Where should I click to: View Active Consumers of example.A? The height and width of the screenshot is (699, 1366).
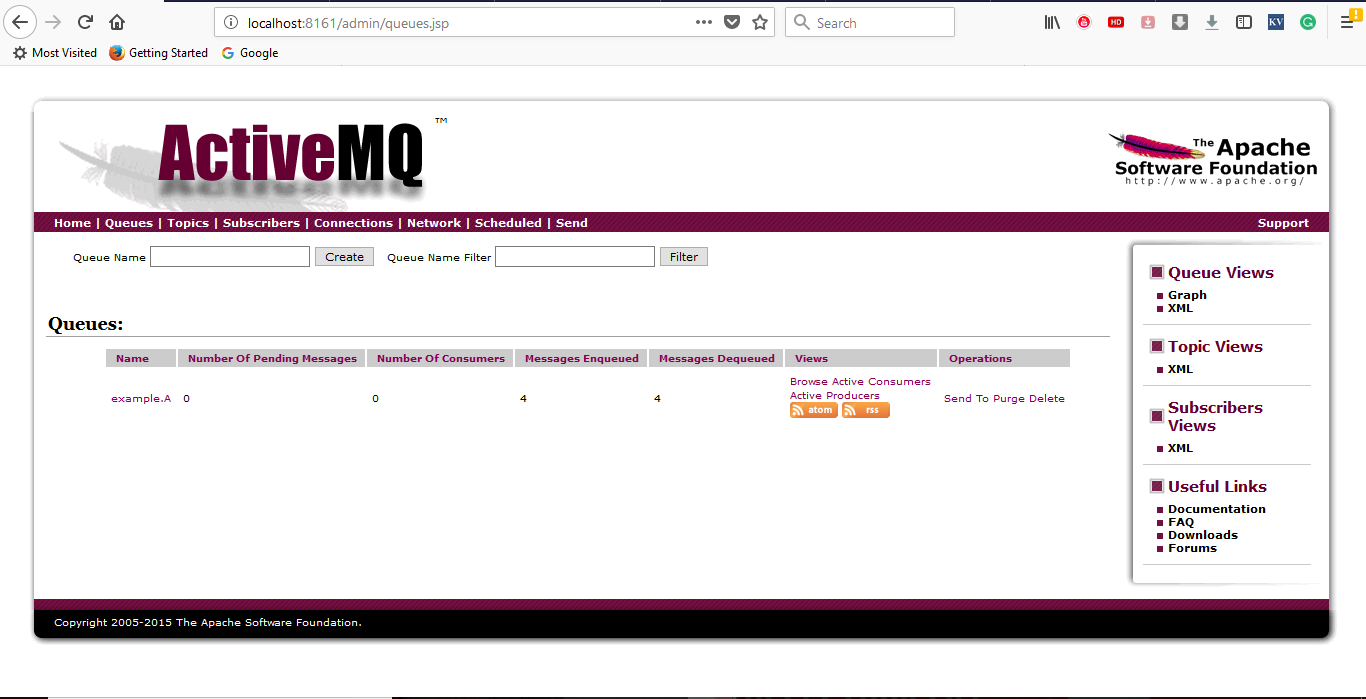pos(882,381)
